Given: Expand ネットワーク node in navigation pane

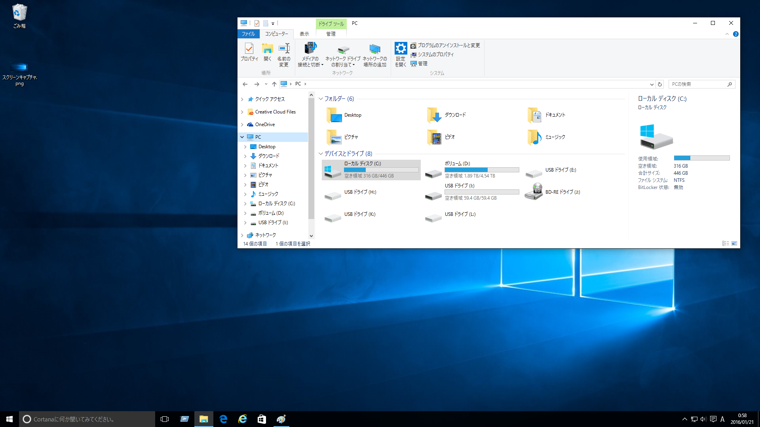Looking at the screenshot, I should [x=242, y=235].
